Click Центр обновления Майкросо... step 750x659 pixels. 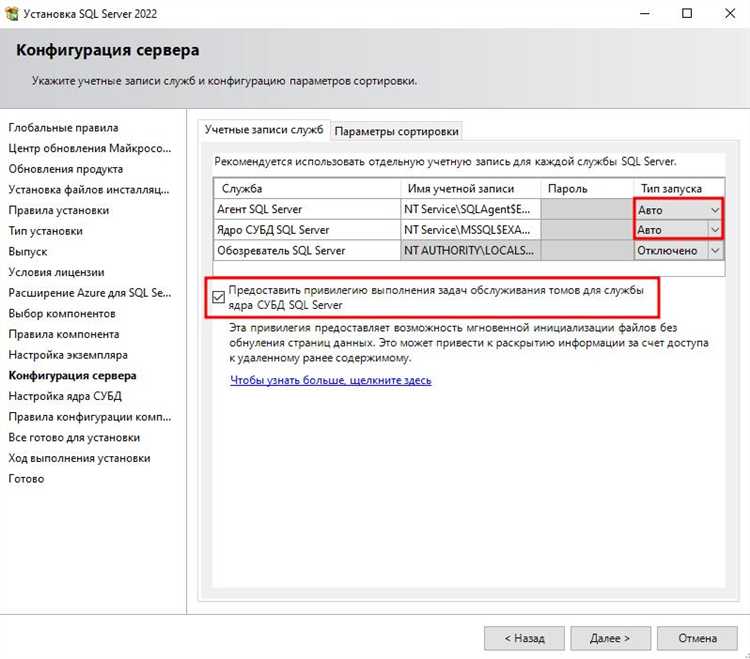click(x=89, y=148)
